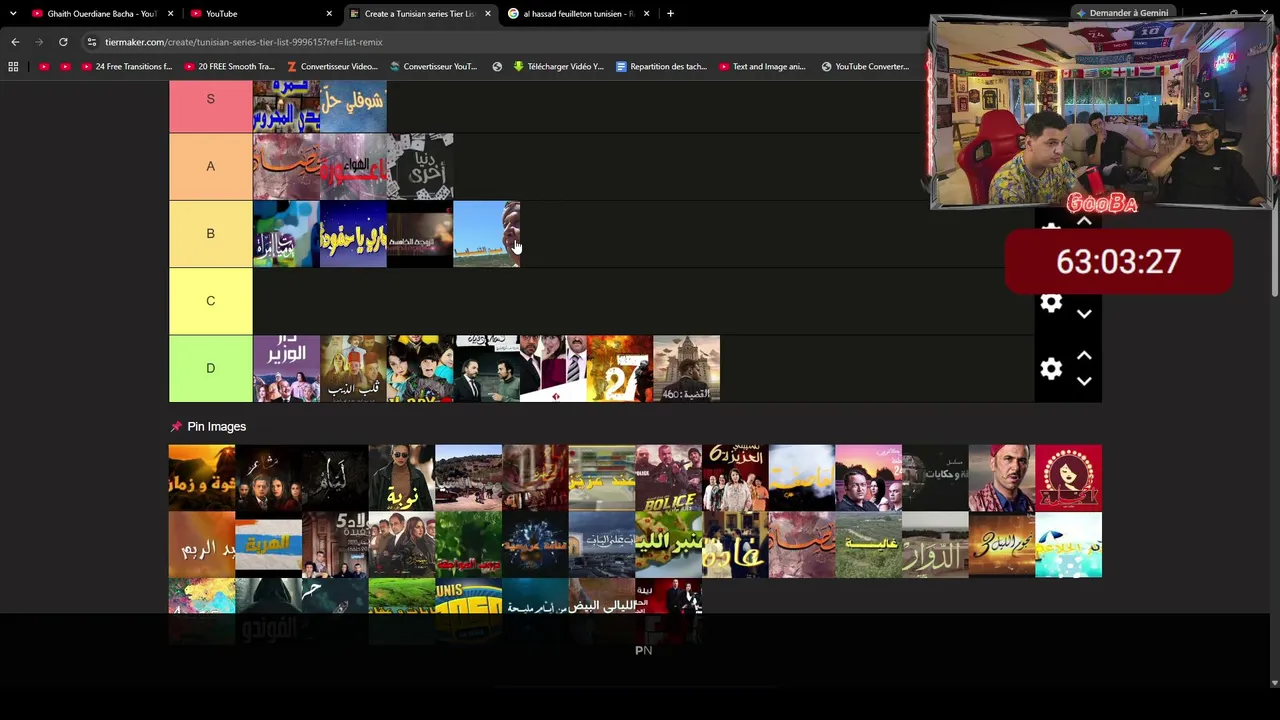Screen dimensions: 1280x720
Task: Select the قلب الذيب thumbnail in D tier
Action: point(353,368)
